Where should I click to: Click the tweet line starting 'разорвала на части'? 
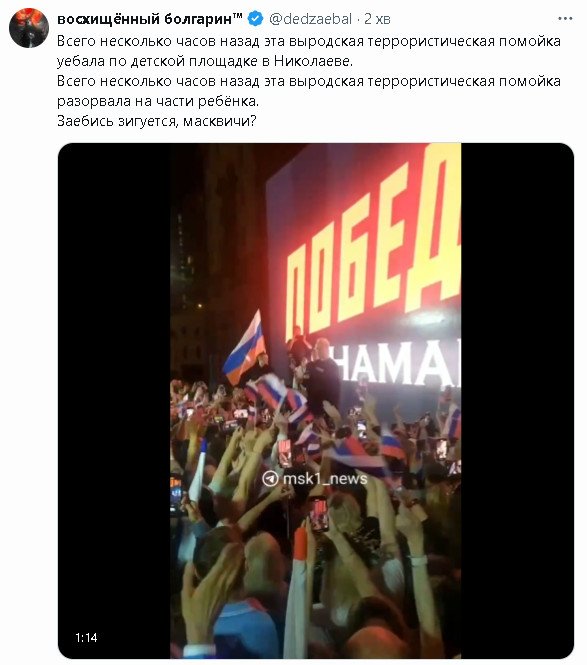coord(158,101)
